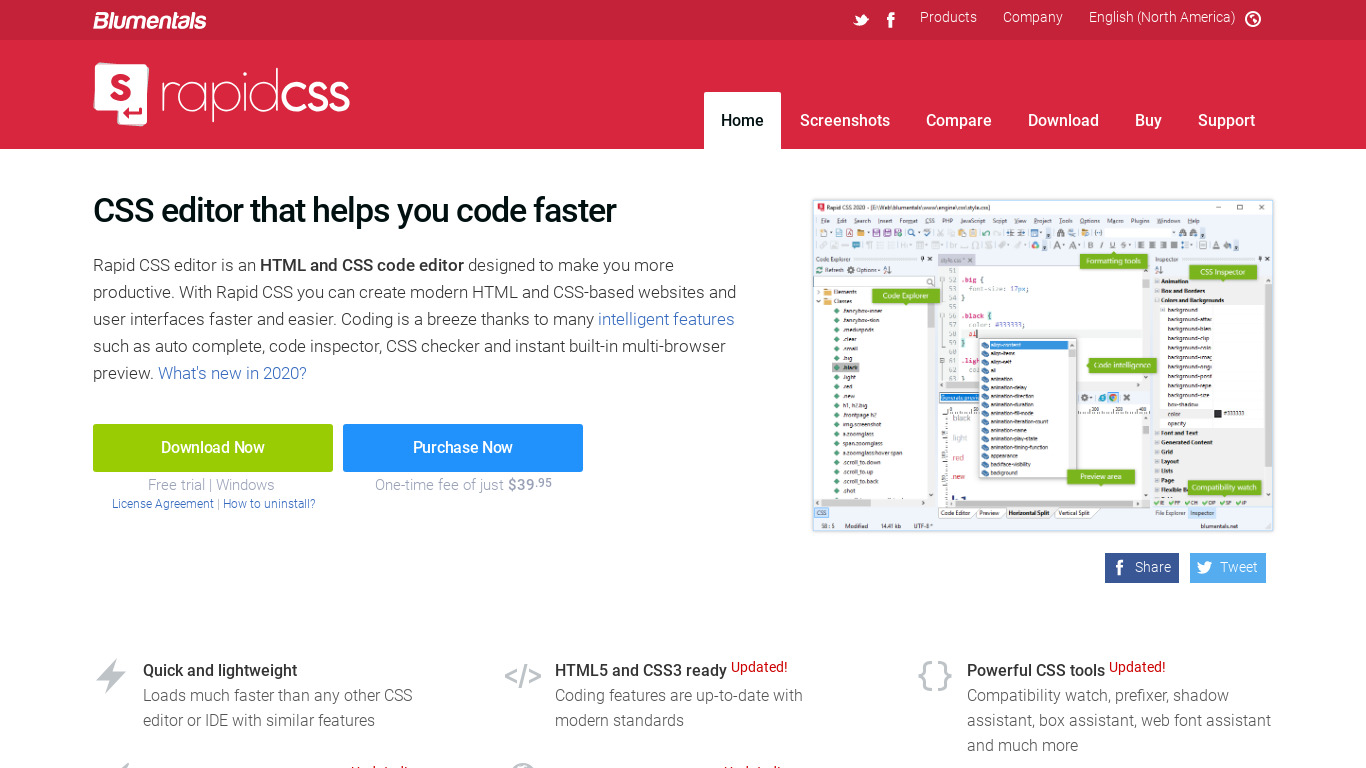Go to the Support tab

pos(1226,120)
